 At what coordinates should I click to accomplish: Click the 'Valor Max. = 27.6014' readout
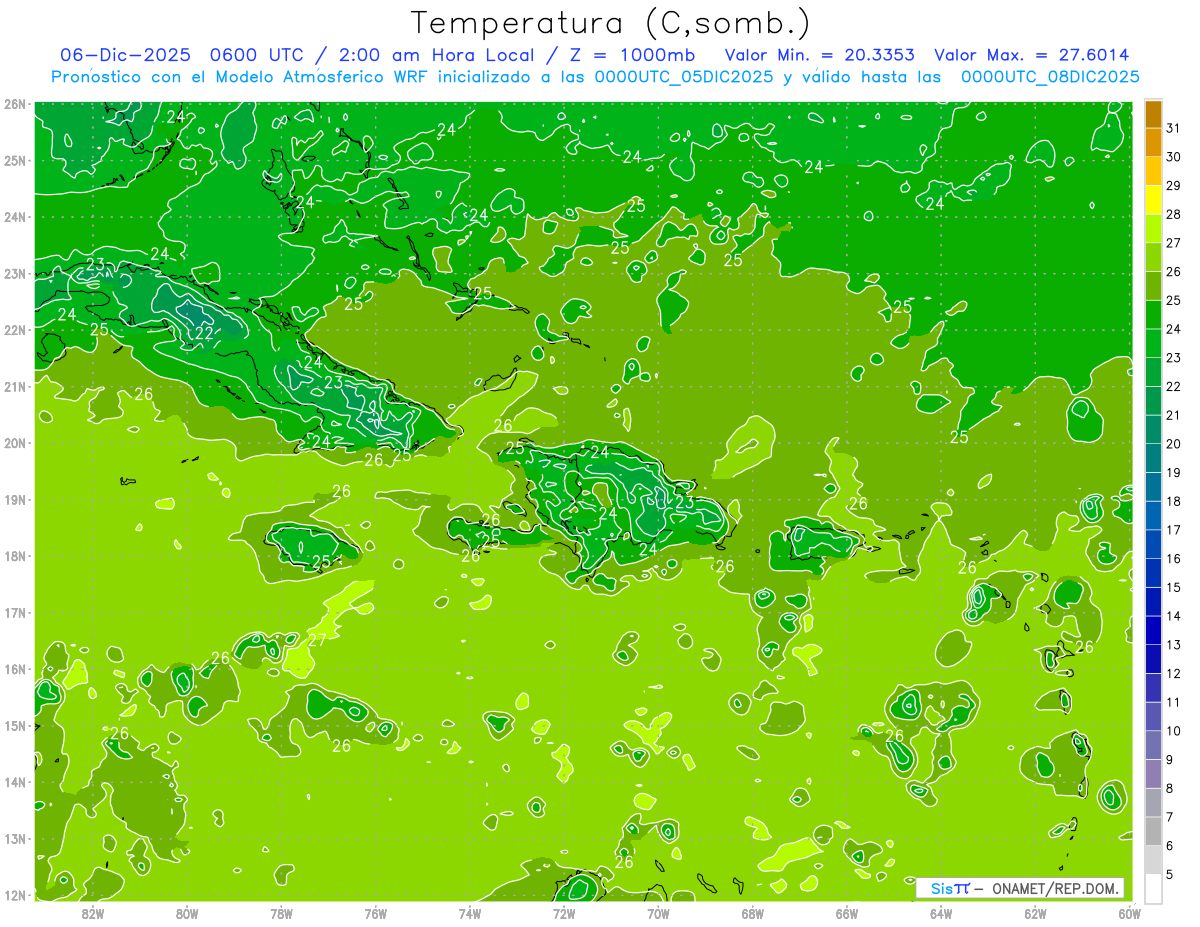coord(1032,55)
